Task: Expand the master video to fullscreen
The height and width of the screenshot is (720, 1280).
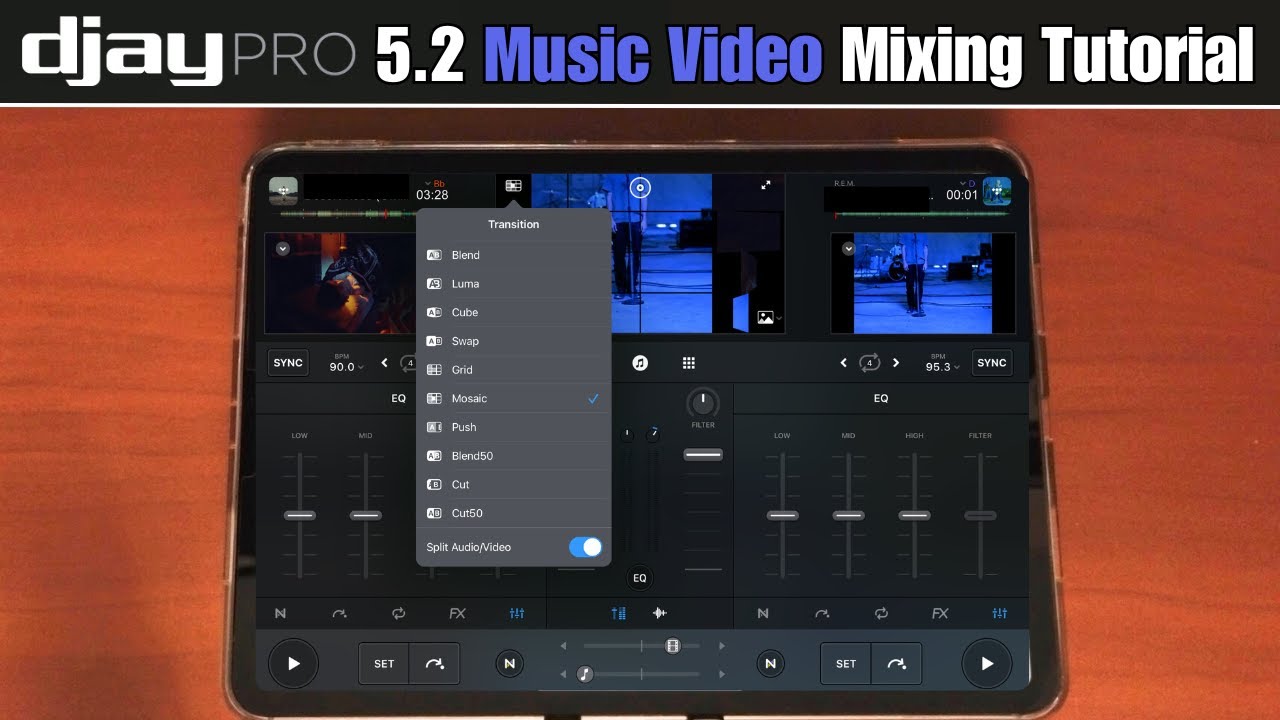Action: pos(766,185)
